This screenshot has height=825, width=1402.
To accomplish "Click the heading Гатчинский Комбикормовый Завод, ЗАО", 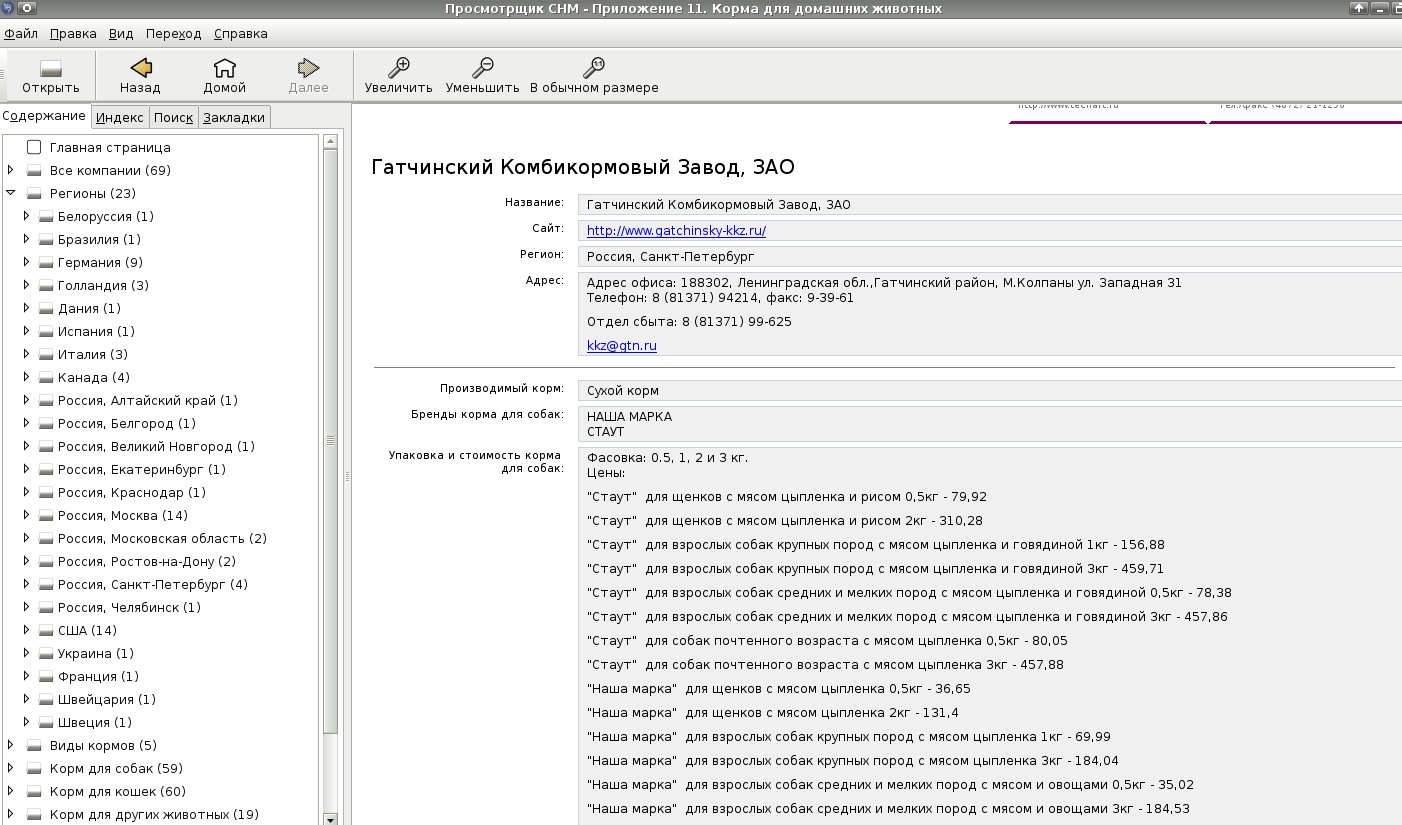I will point(583,167).
